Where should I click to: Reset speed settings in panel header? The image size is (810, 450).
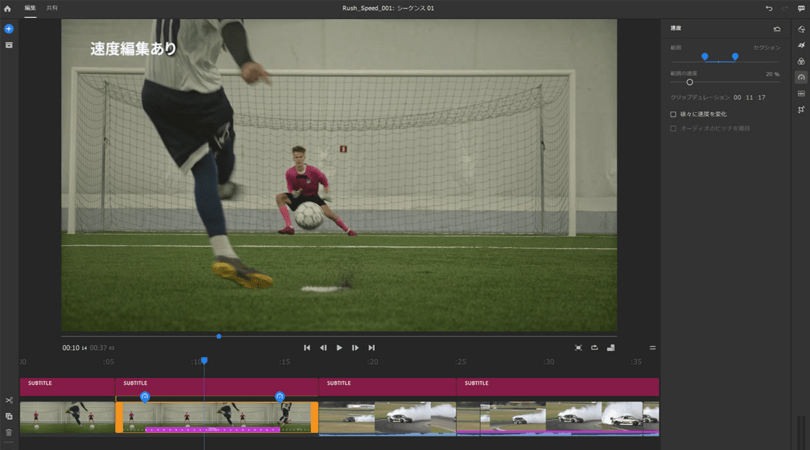pyautogui.click(x=777, y=29)
